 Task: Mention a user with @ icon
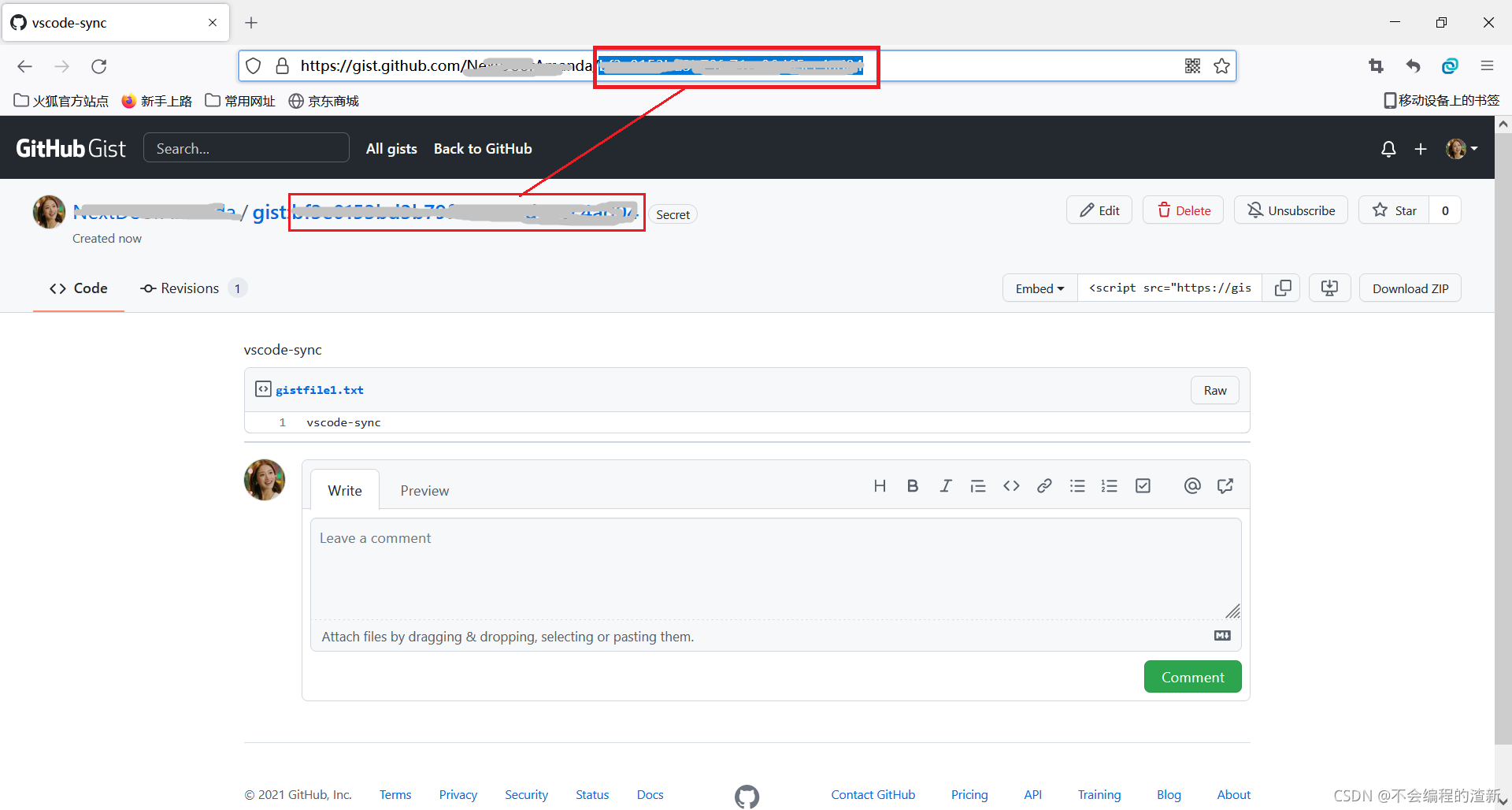coord(1192,486)
